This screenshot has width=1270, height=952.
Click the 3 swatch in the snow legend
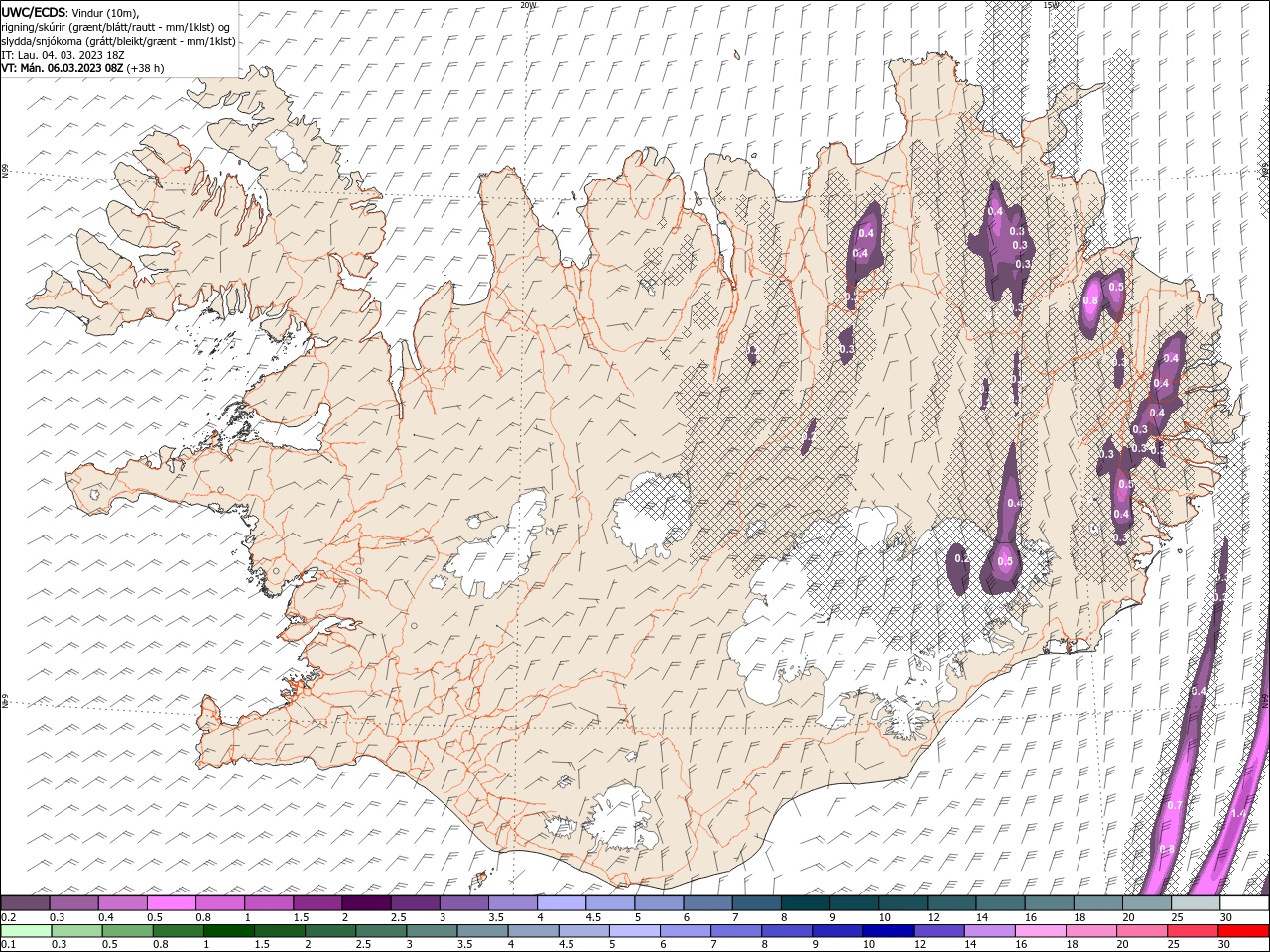coord(464,903)
